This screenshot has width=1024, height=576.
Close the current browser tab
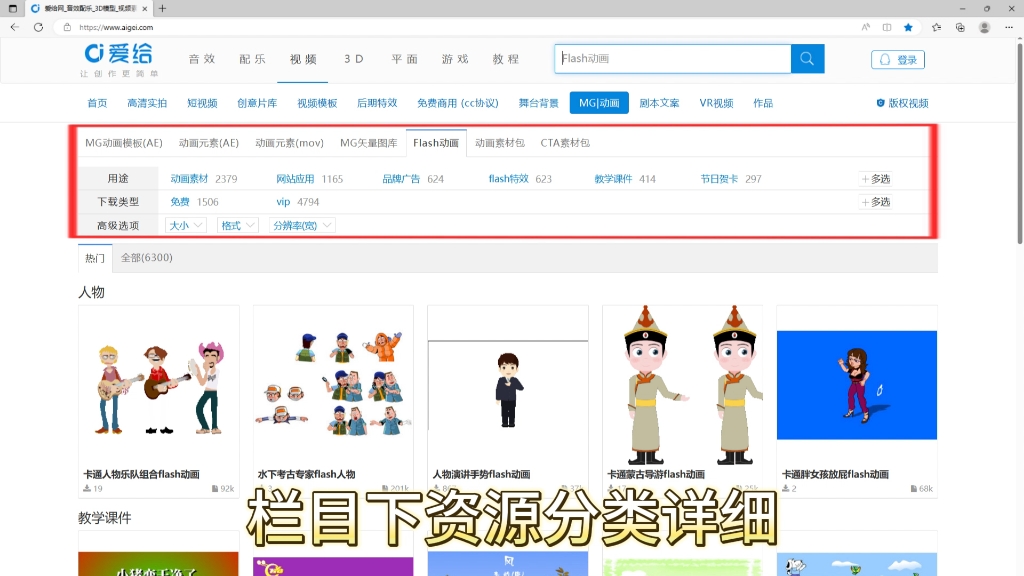[x=144, y=8]
